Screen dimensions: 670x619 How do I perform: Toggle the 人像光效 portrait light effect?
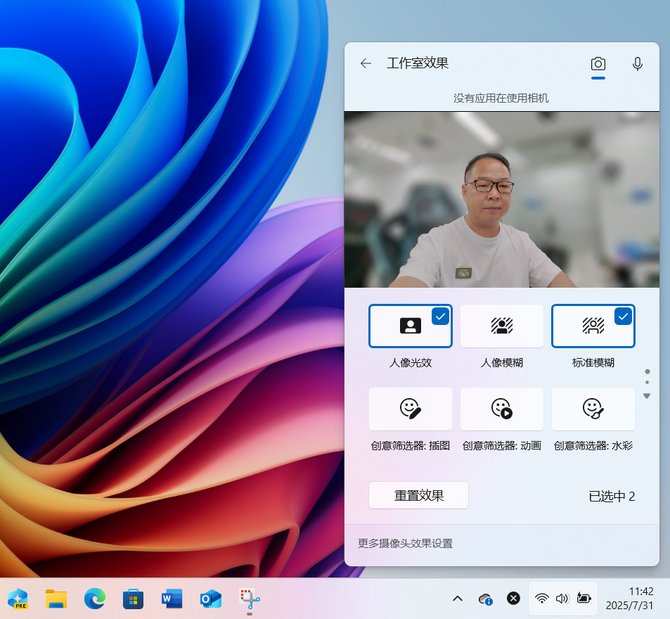410,326
